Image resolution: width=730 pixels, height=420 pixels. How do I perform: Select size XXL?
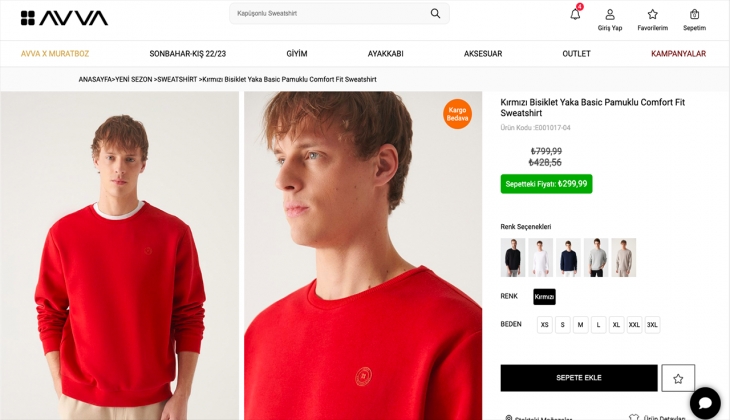(x=634, y=325)
